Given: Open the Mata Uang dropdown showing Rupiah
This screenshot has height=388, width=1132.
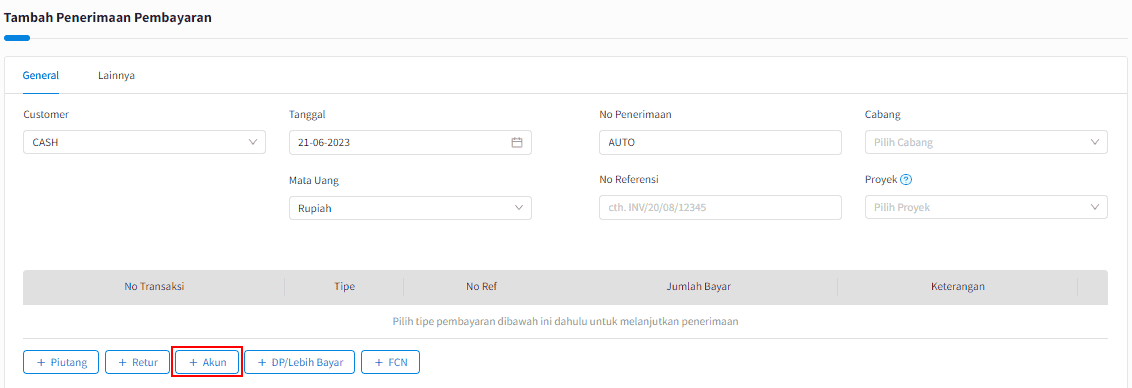Looking at the screenshot, I should pyautogui.click(x=410, y=208).
